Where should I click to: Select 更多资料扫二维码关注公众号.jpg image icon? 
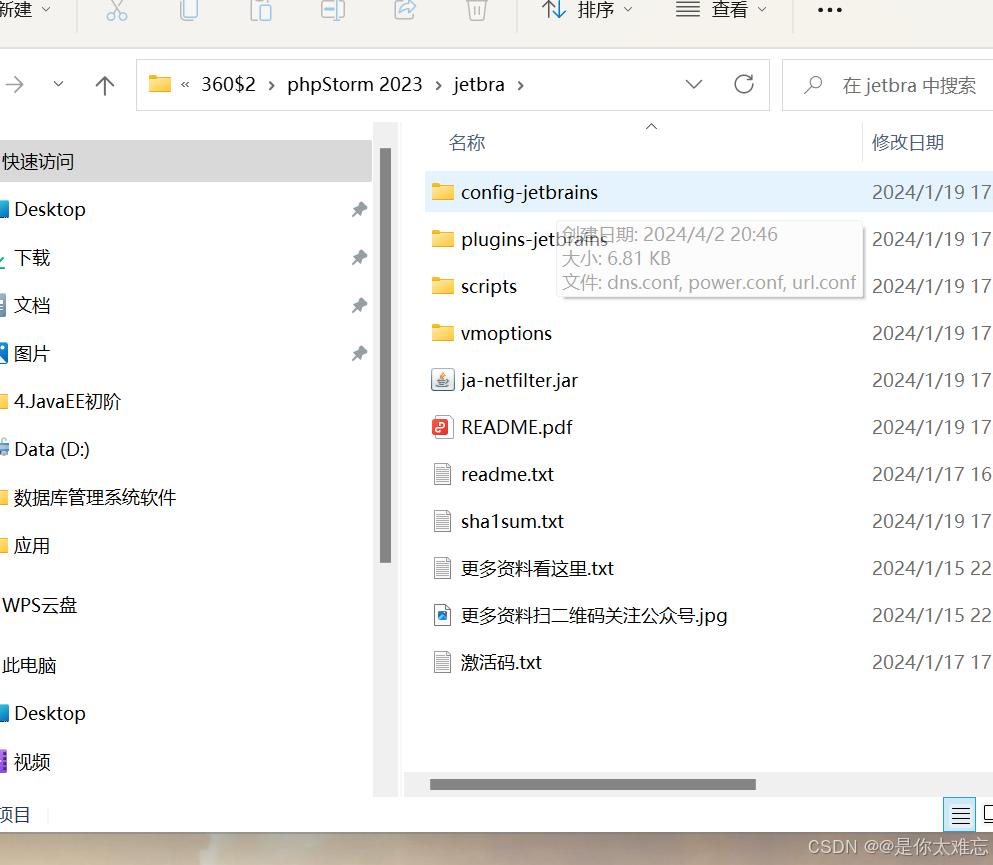point(442,616)
